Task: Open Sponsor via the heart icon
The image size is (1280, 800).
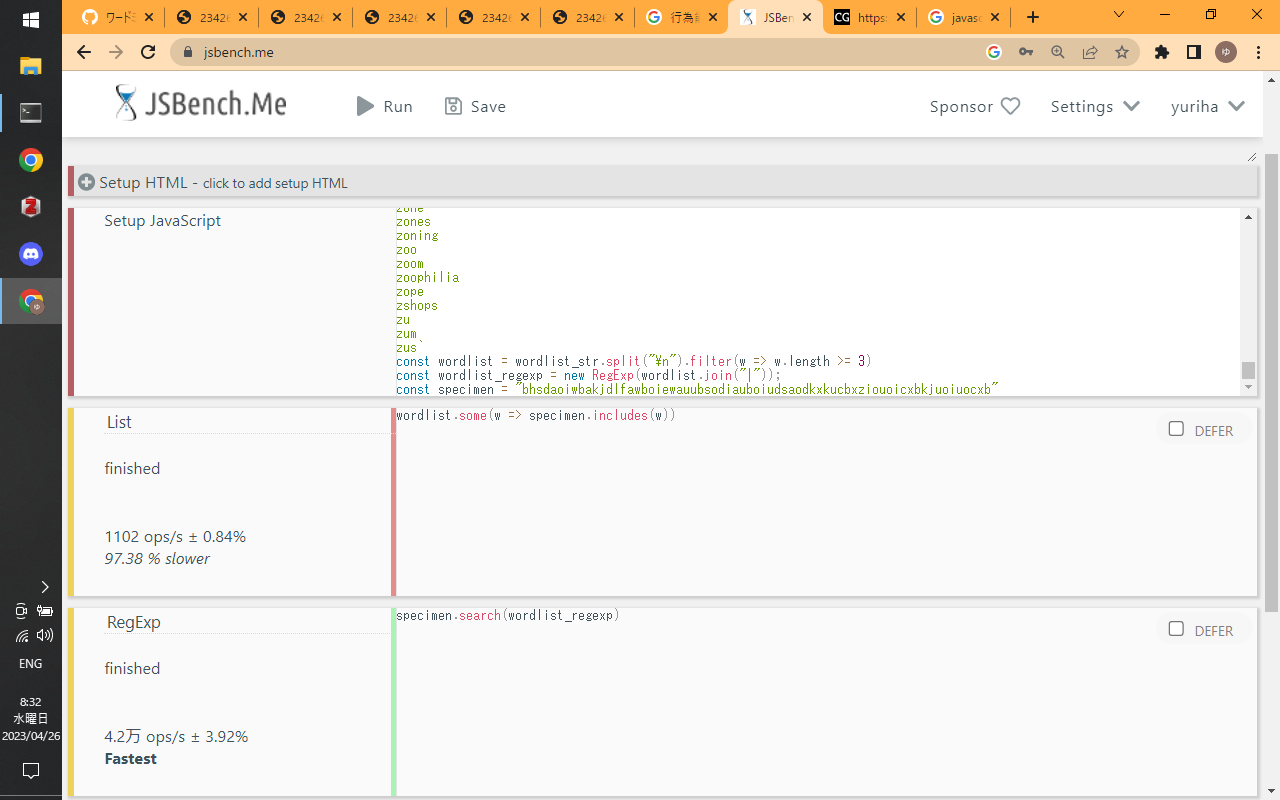Action: pyautogui.click(x=1010, y=106)
